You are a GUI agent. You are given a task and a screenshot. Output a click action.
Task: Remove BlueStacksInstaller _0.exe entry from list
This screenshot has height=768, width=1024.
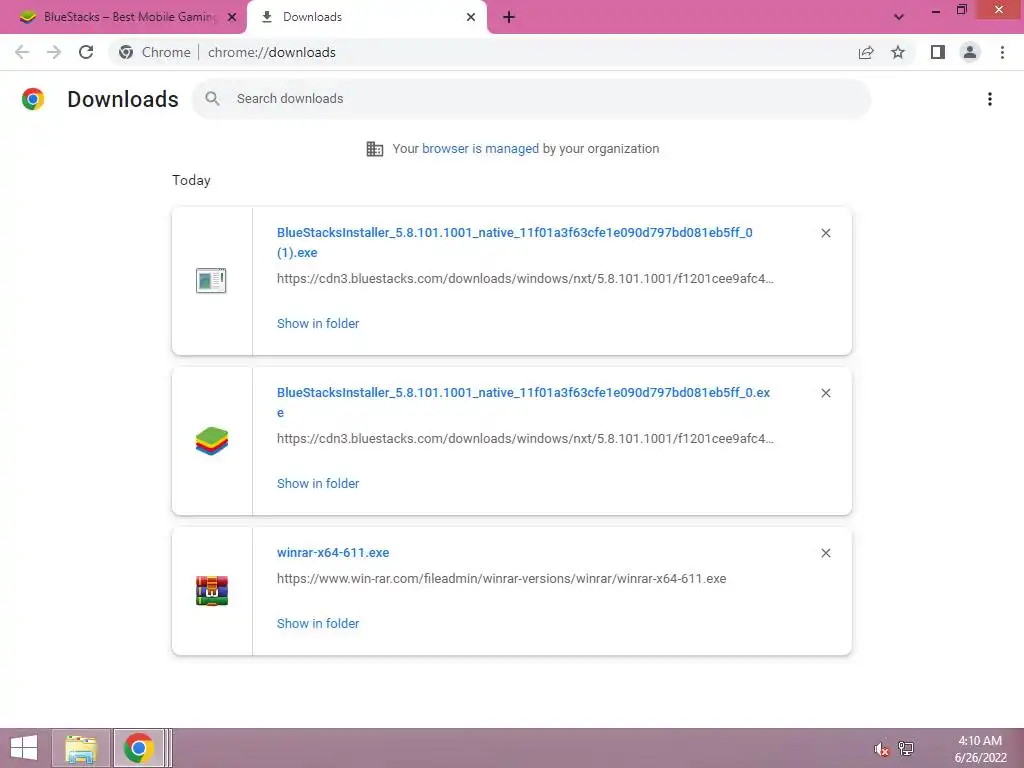(825, 393)
